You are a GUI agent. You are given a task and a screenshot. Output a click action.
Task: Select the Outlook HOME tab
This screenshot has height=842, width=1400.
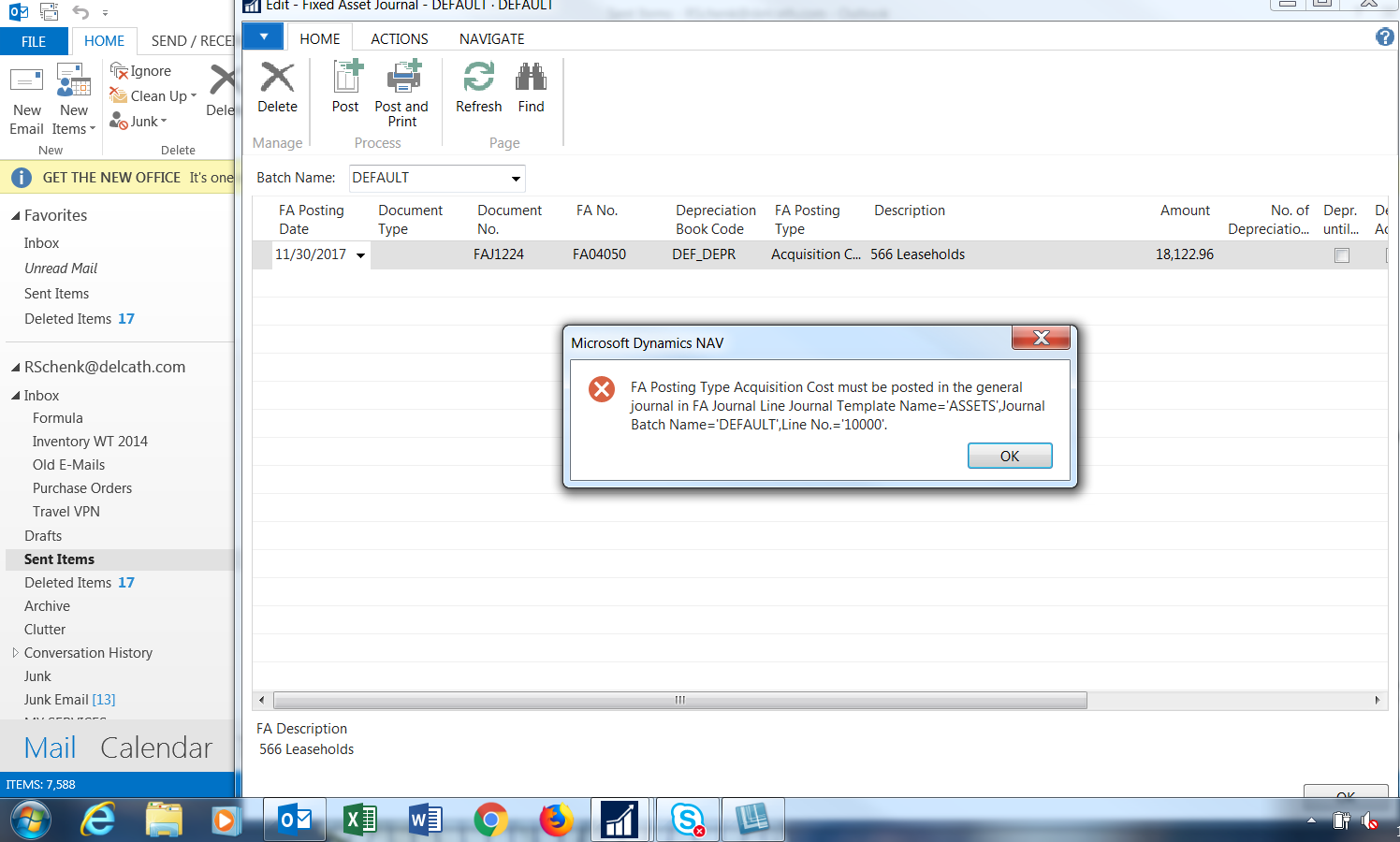coord(104,41)
